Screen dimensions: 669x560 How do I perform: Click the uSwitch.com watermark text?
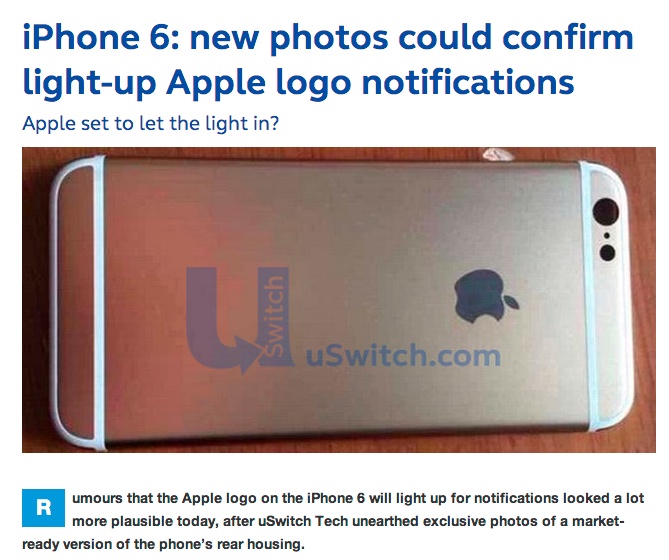click(403, 355)
